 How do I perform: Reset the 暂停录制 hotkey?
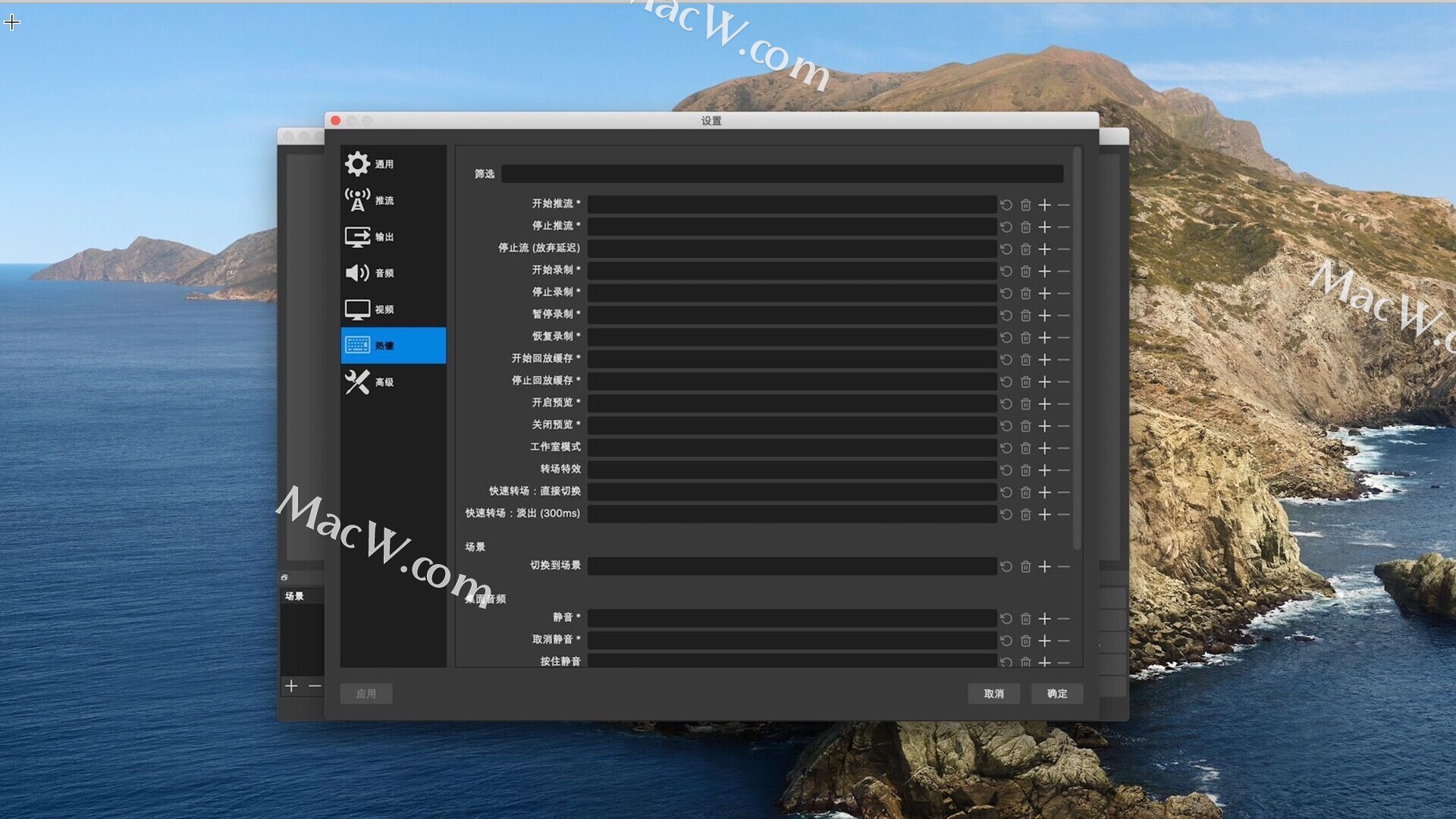pos(1006,315)
